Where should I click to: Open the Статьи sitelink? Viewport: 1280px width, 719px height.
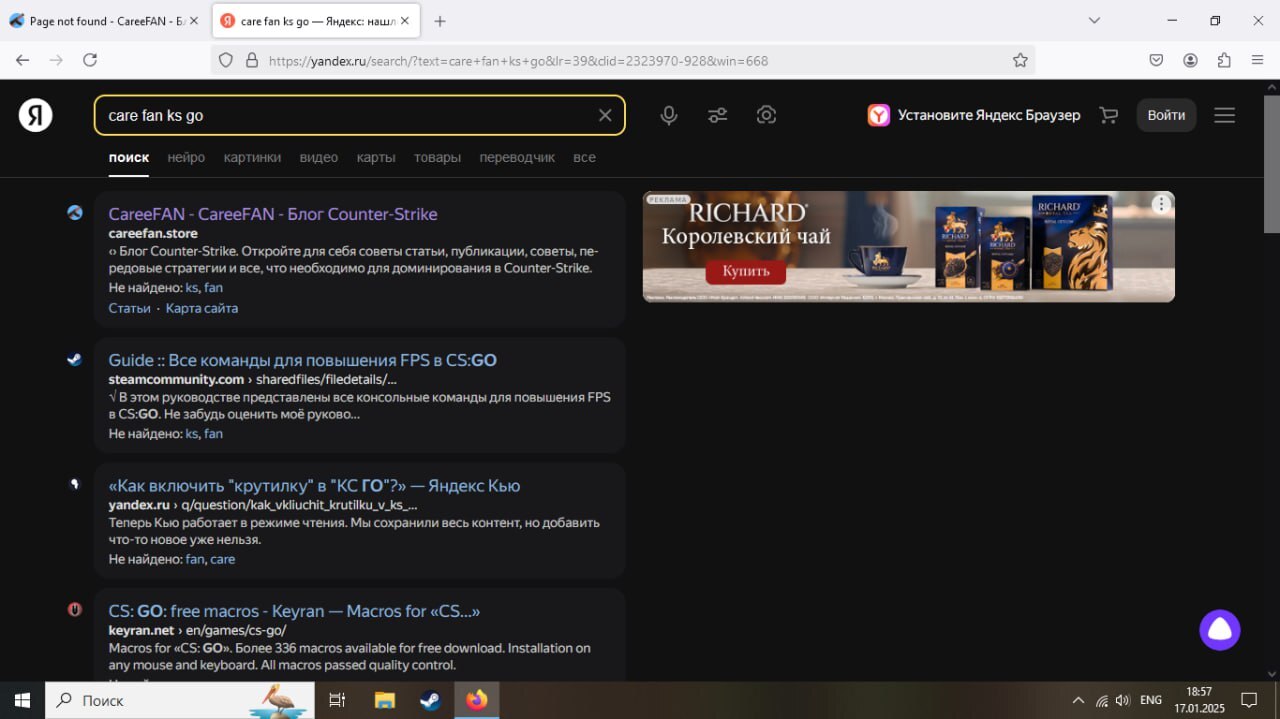pos(130,308)
